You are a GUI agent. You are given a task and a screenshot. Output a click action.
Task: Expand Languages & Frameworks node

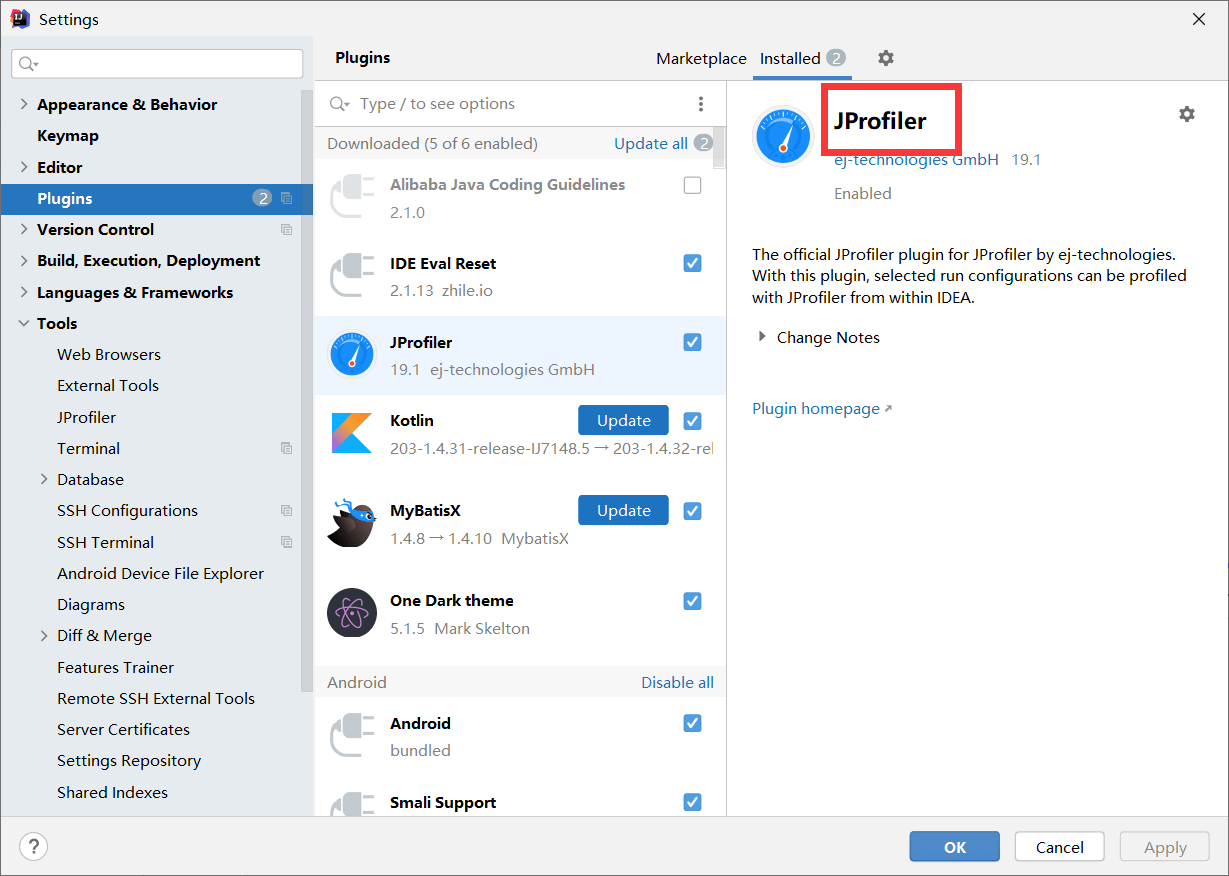pyautogui.click(x=24, y=292)
